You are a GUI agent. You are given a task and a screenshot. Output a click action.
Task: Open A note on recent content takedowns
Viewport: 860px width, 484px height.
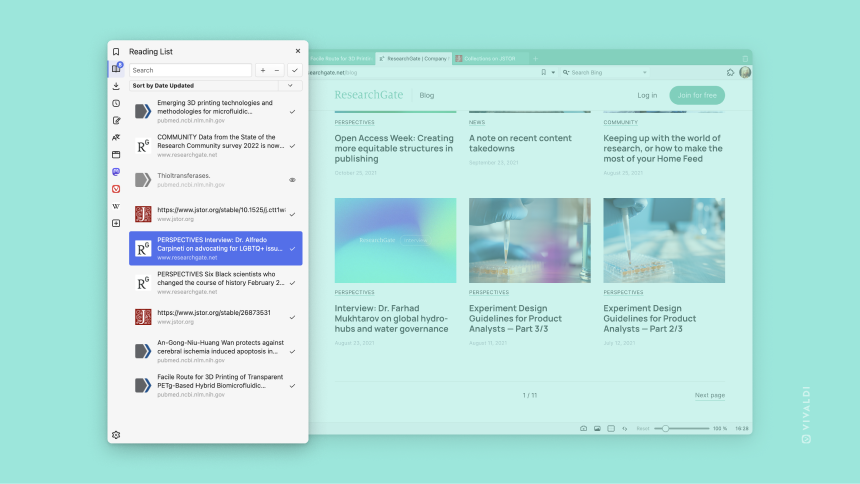(520, 143)
